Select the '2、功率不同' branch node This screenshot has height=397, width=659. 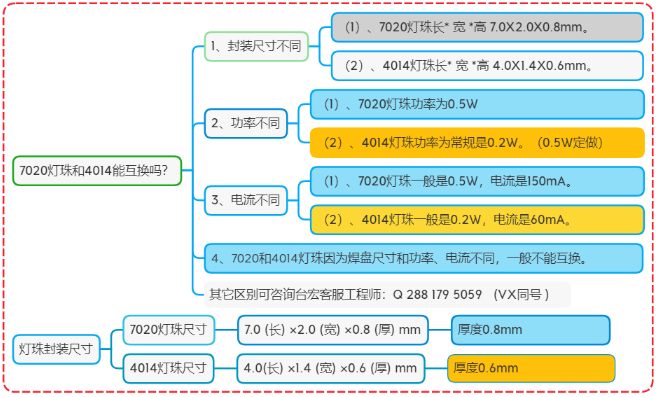pyautogui.click(x=246, y=123)
